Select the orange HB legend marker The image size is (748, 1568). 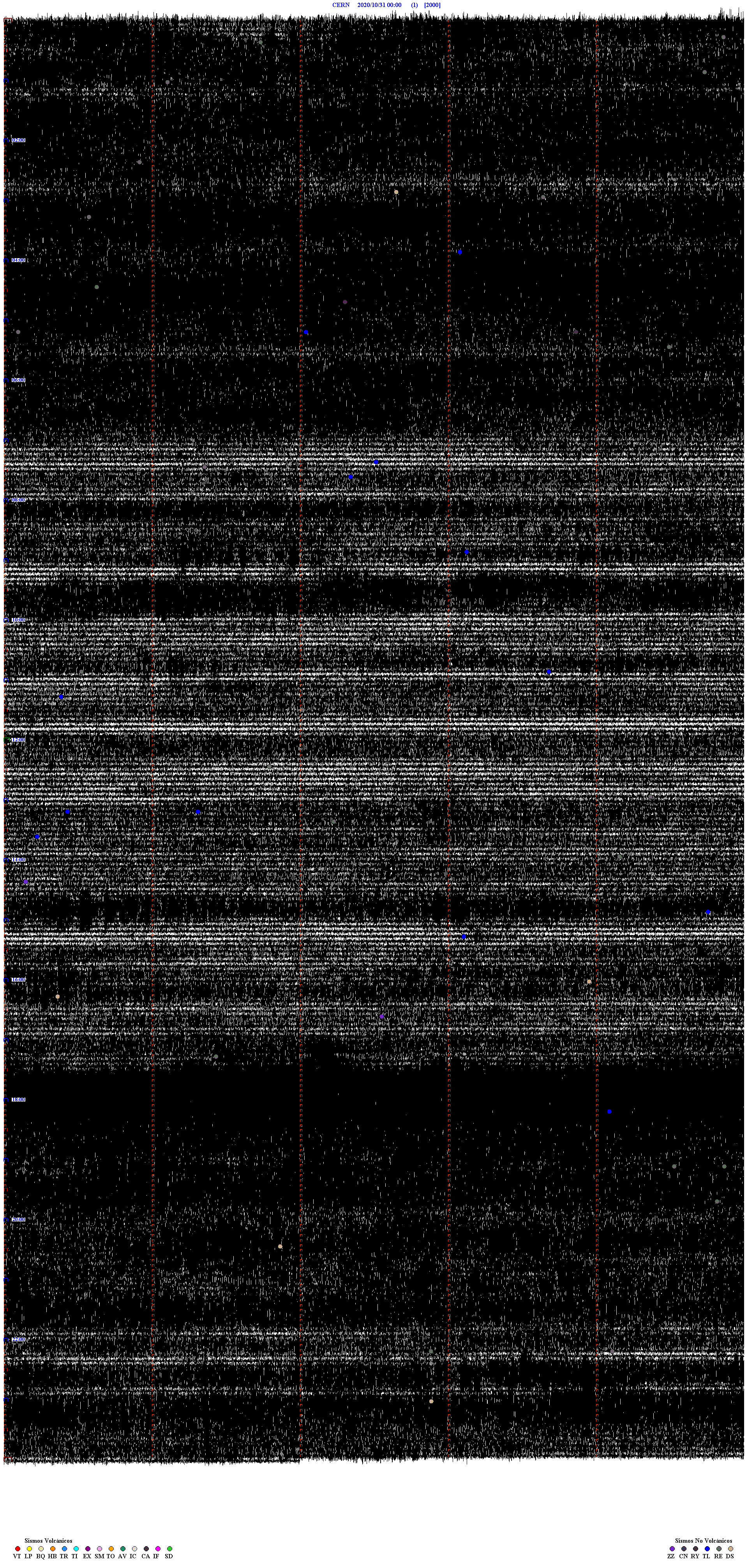point(52,1549)
